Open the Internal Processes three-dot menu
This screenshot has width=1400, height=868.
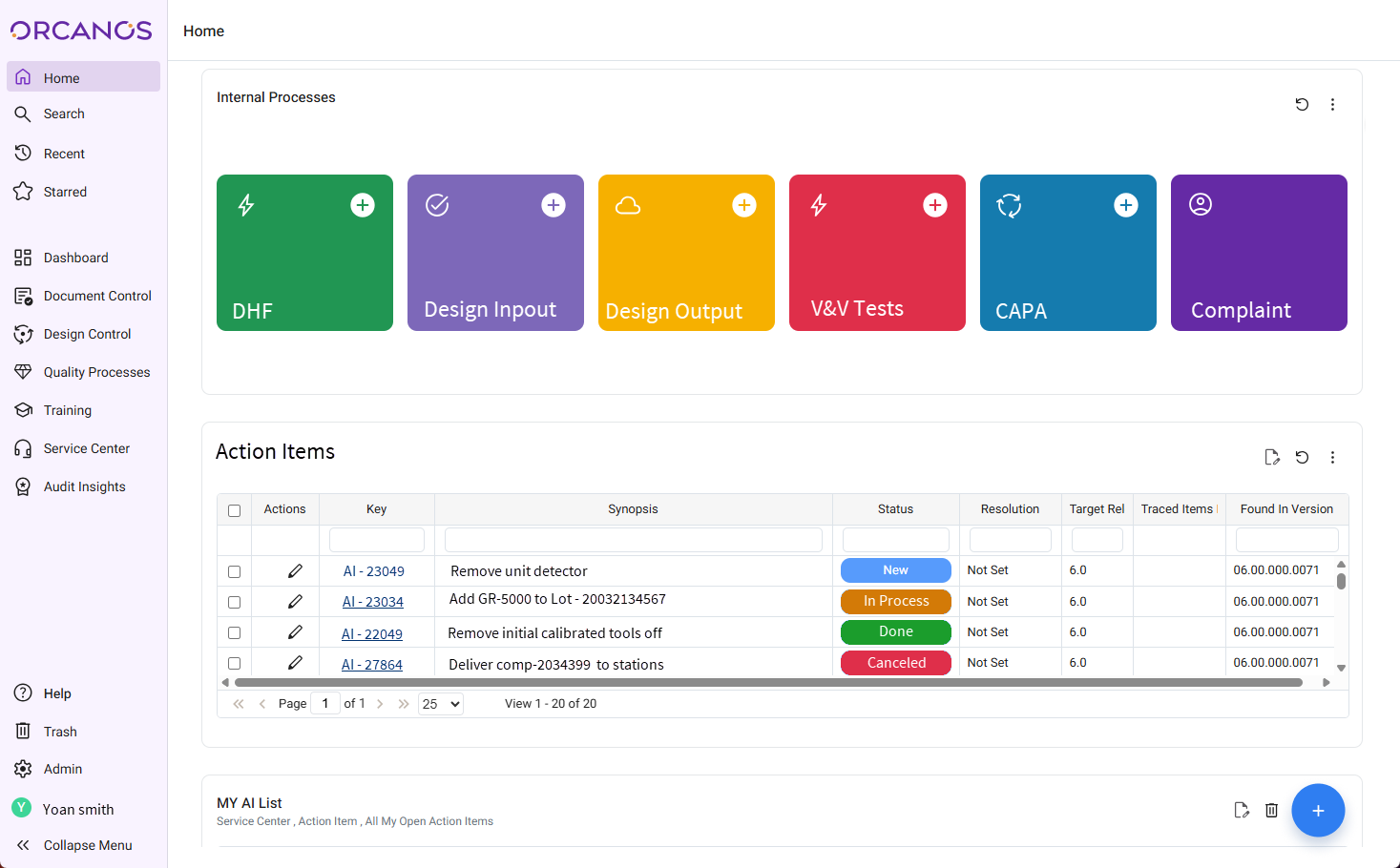coord(1332,105)
